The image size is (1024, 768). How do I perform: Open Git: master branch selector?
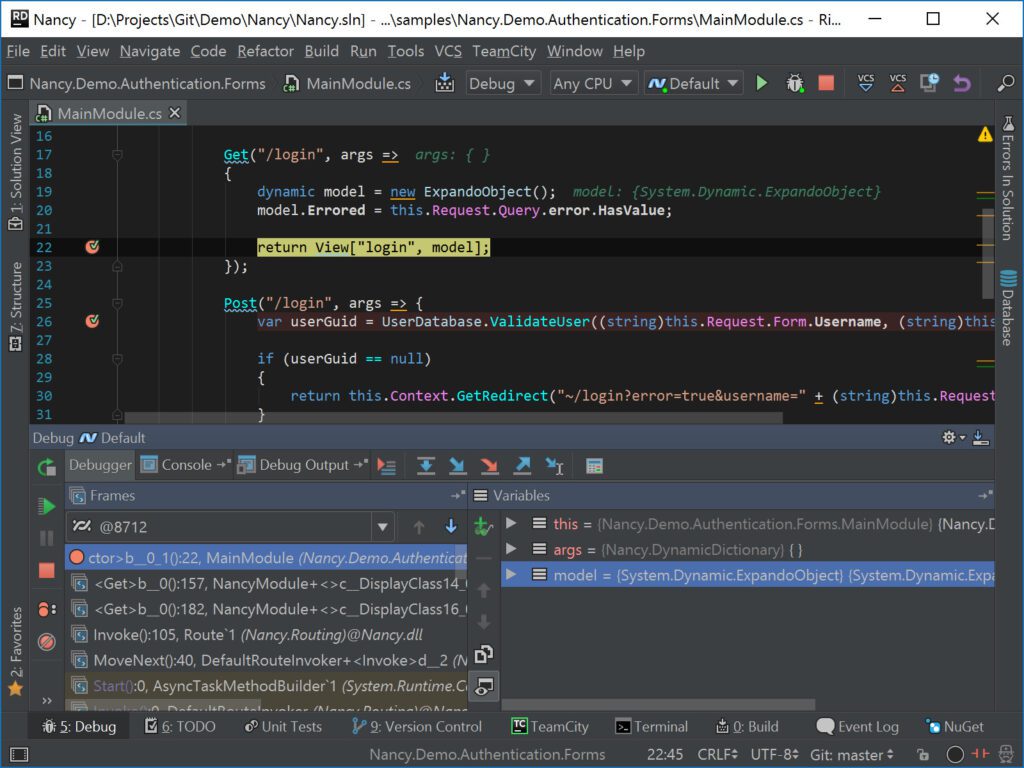[x=852, y=755]
